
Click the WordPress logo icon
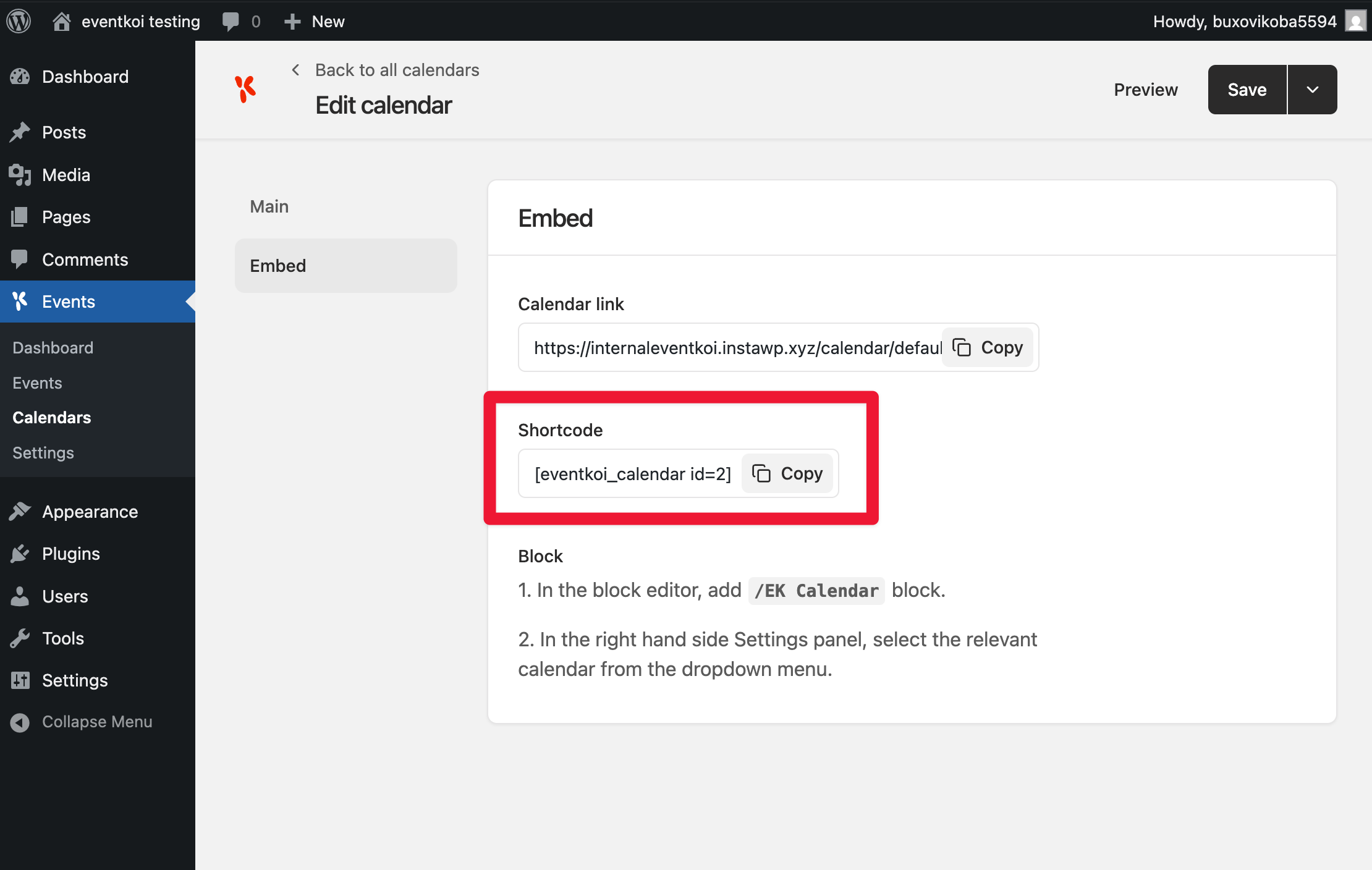click(19, 21)
